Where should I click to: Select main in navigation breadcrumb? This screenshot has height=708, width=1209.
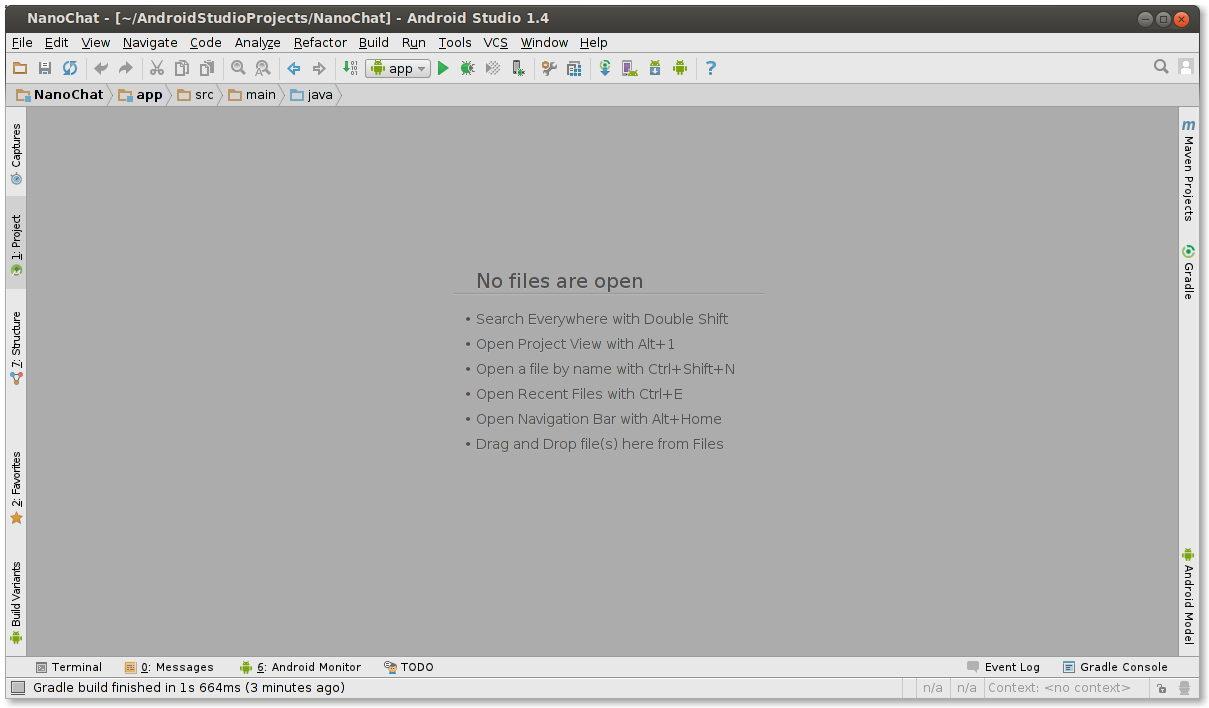252,95
